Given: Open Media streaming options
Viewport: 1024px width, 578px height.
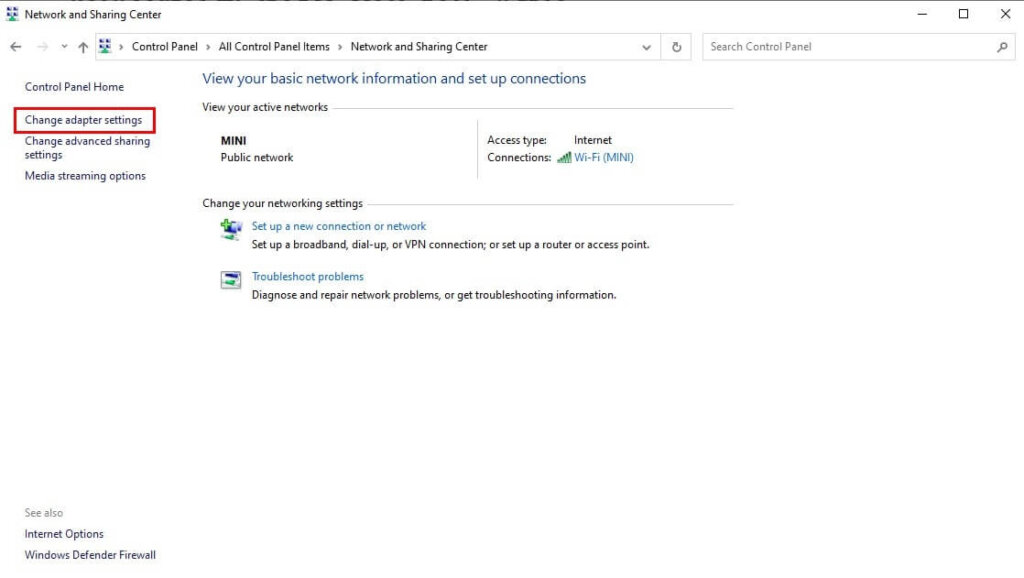Looking at the screenshot, I should click(85, 176).
